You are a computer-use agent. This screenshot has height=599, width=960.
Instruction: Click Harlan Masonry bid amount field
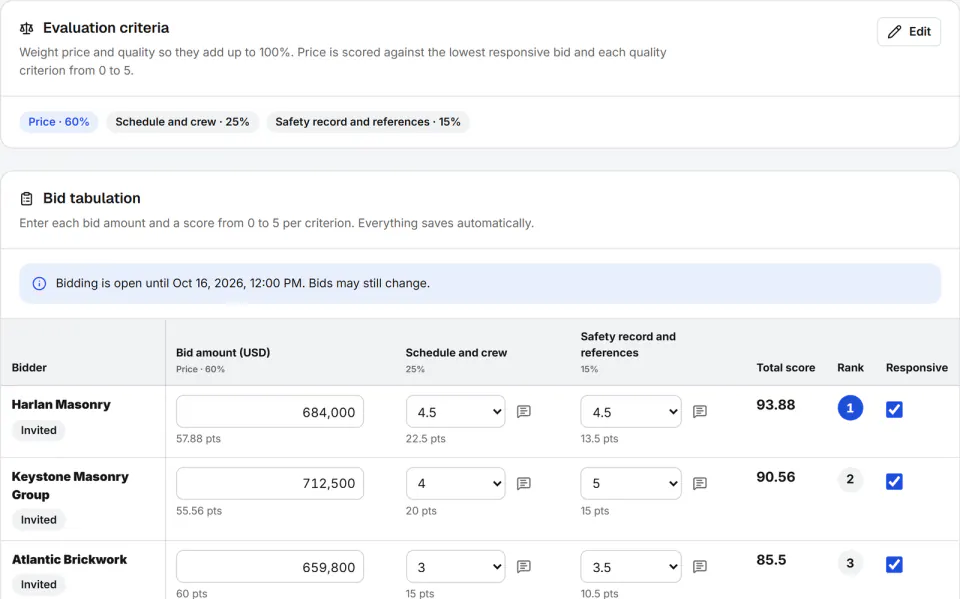coord(270,412)
